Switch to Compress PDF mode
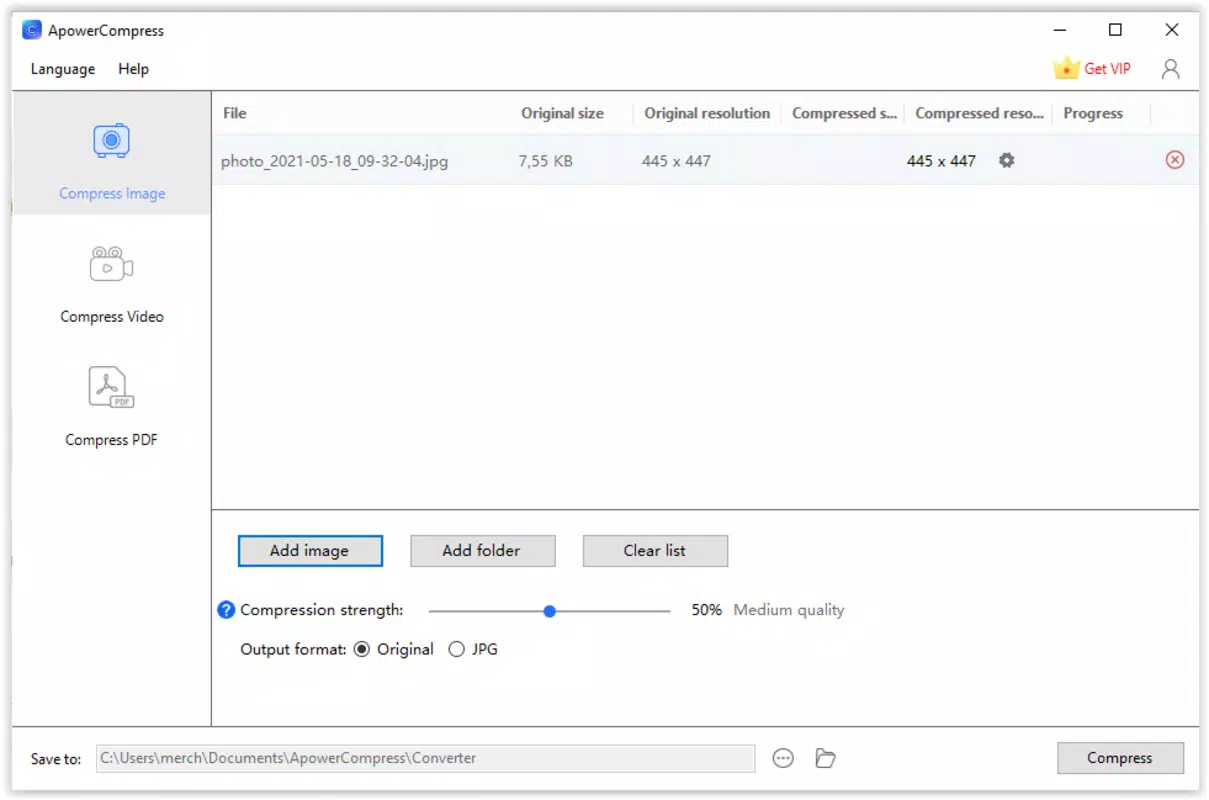Screen dimensions: 1209x800 point(112,407)
